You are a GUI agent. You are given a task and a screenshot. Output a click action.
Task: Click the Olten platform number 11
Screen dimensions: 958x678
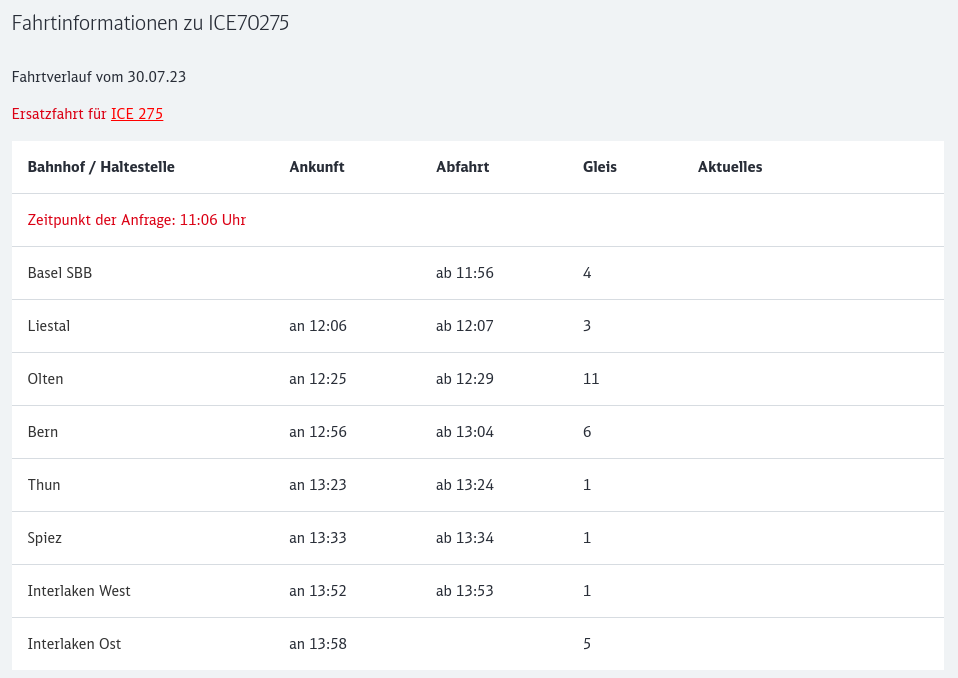591,379
